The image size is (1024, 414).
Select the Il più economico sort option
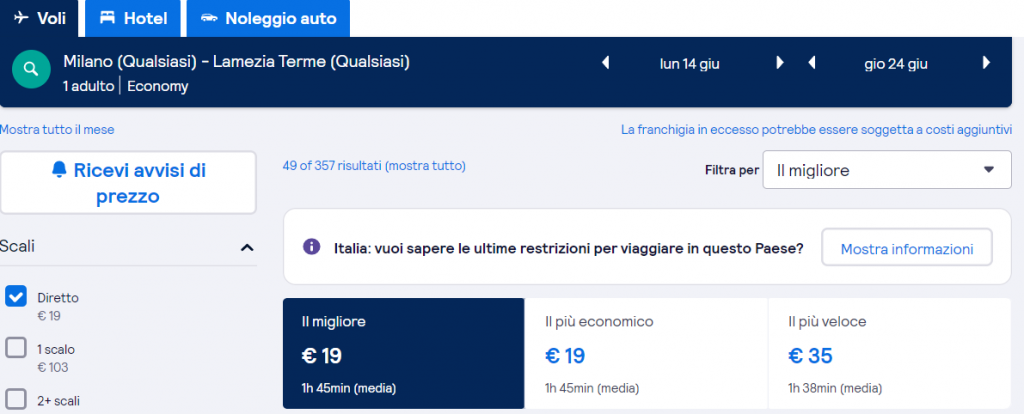pyautogui.click(x=645, y=353)
